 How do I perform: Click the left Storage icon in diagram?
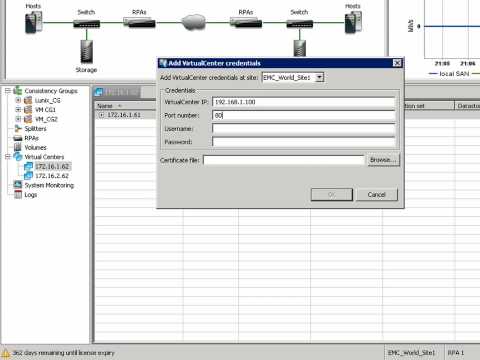point(86,51)
